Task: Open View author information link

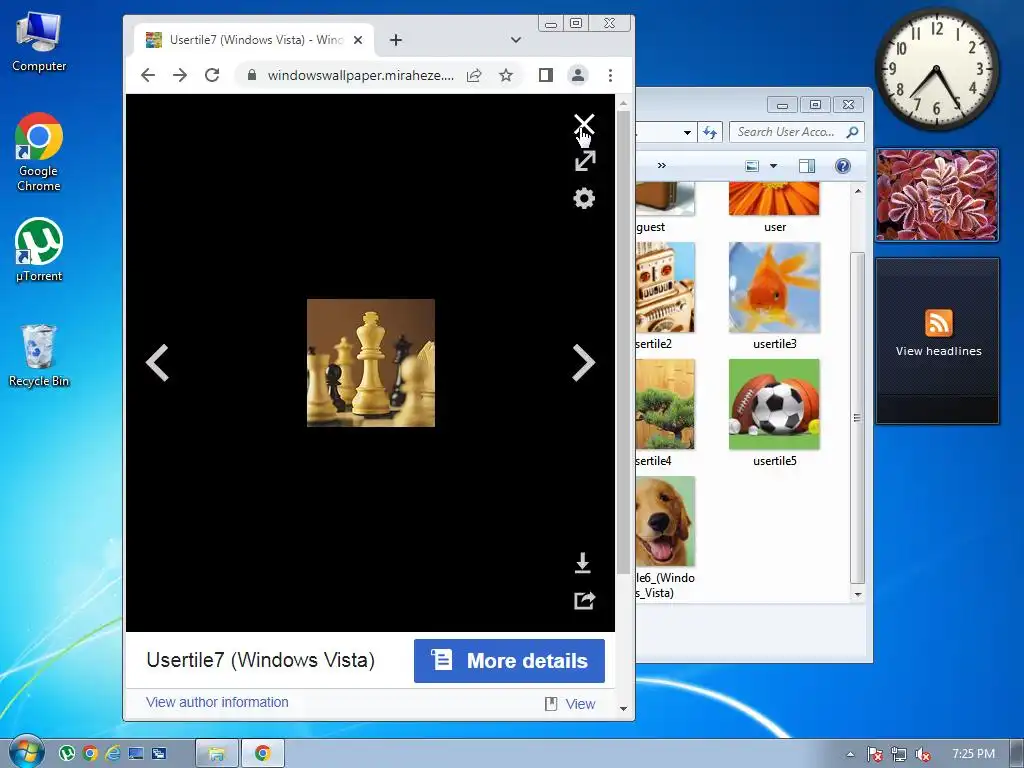Action: (217, 702)
